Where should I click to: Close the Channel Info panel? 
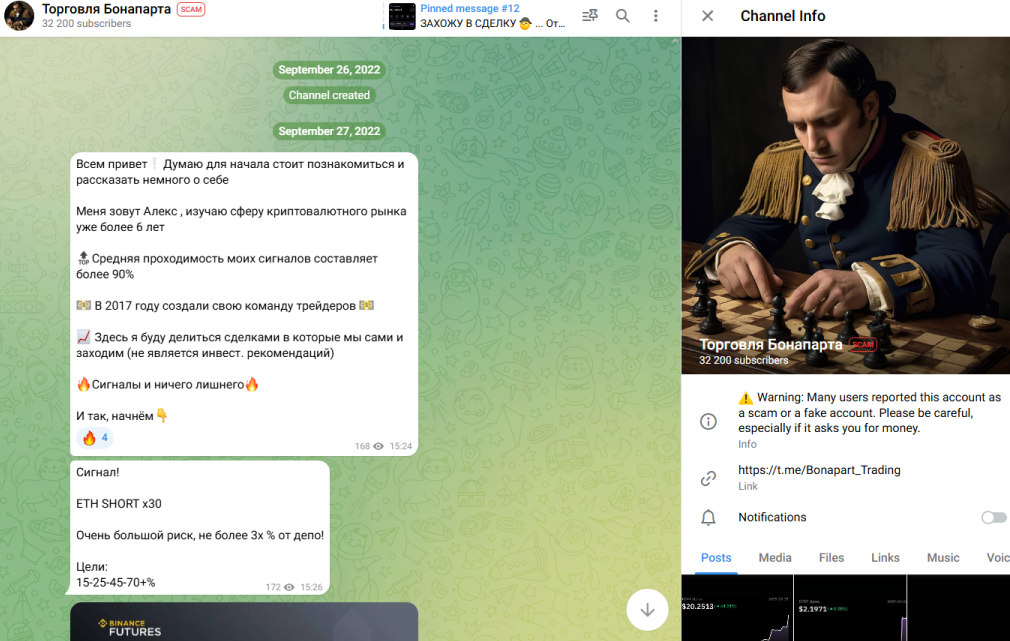click(x=707, y=16)
